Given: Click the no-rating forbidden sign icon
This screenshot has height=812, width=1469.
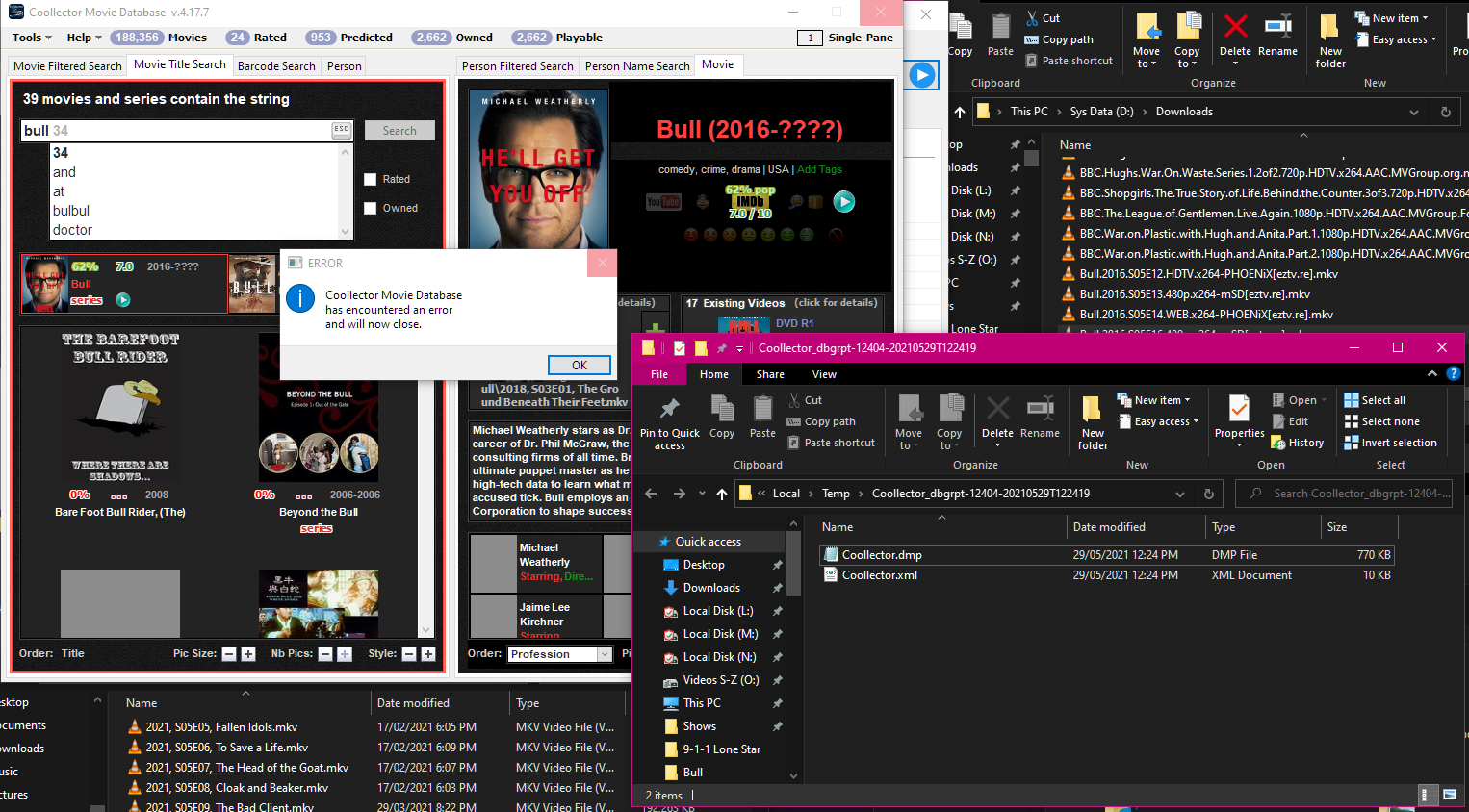Looking at the screenshot, I should click(x=837, y=234).
